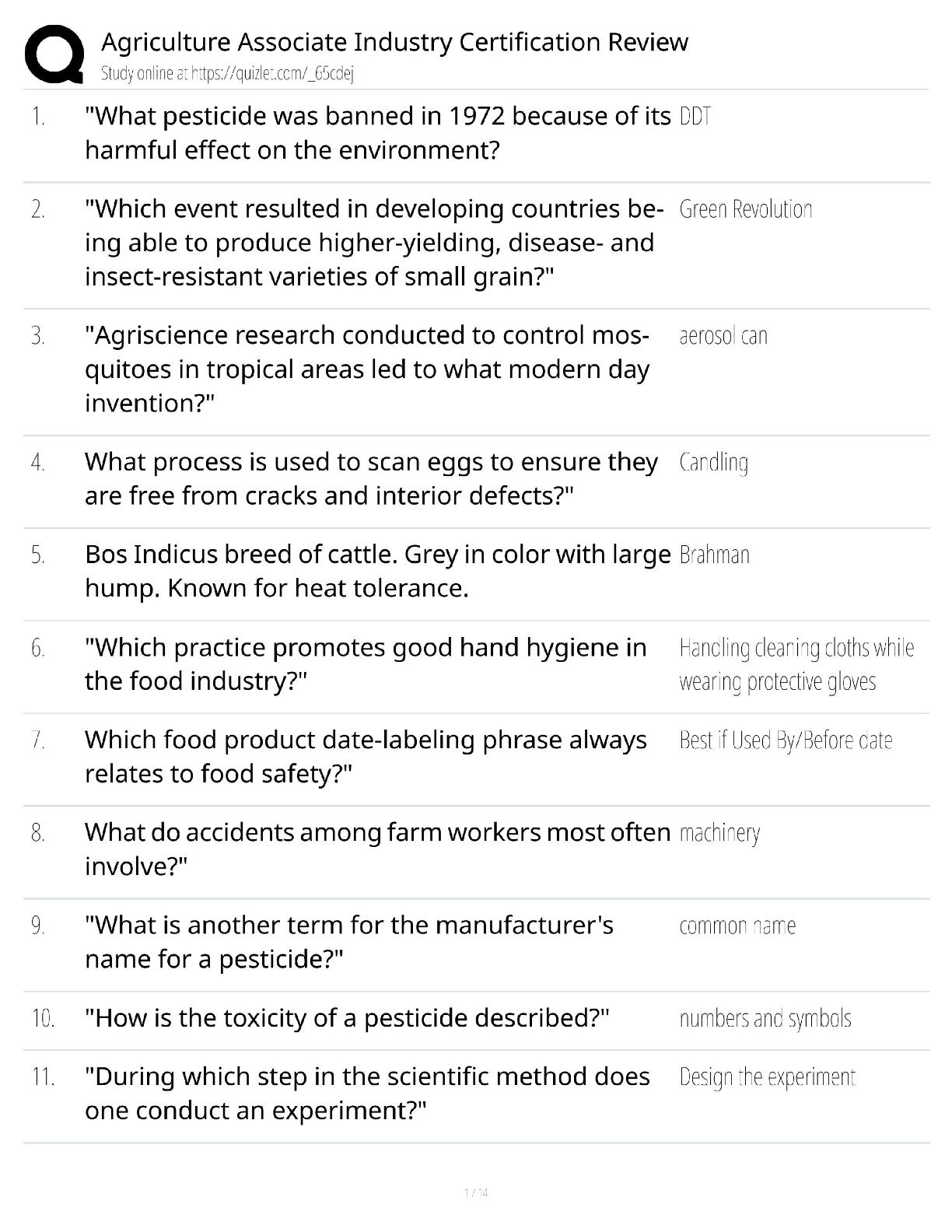Select the aerosol can answer
952x1232 pixels.
tap(723, 336)
